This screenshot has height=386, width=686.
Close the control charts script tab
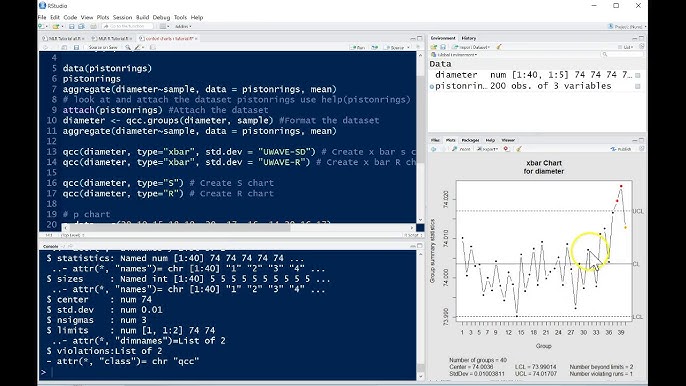point(196,39)
